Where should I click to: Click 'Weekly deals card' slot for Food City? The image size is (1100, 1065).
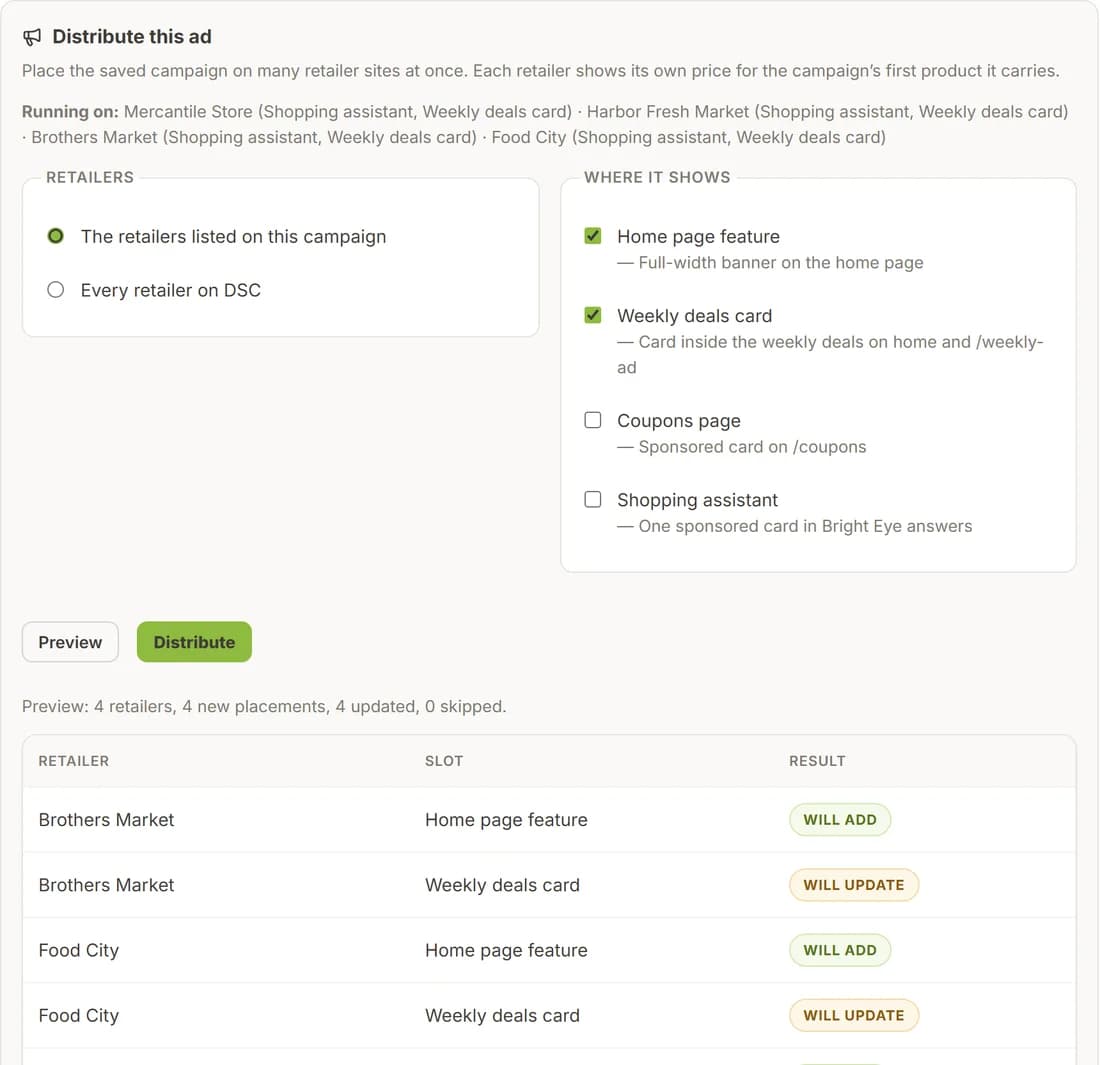[x=502, y=1016]
